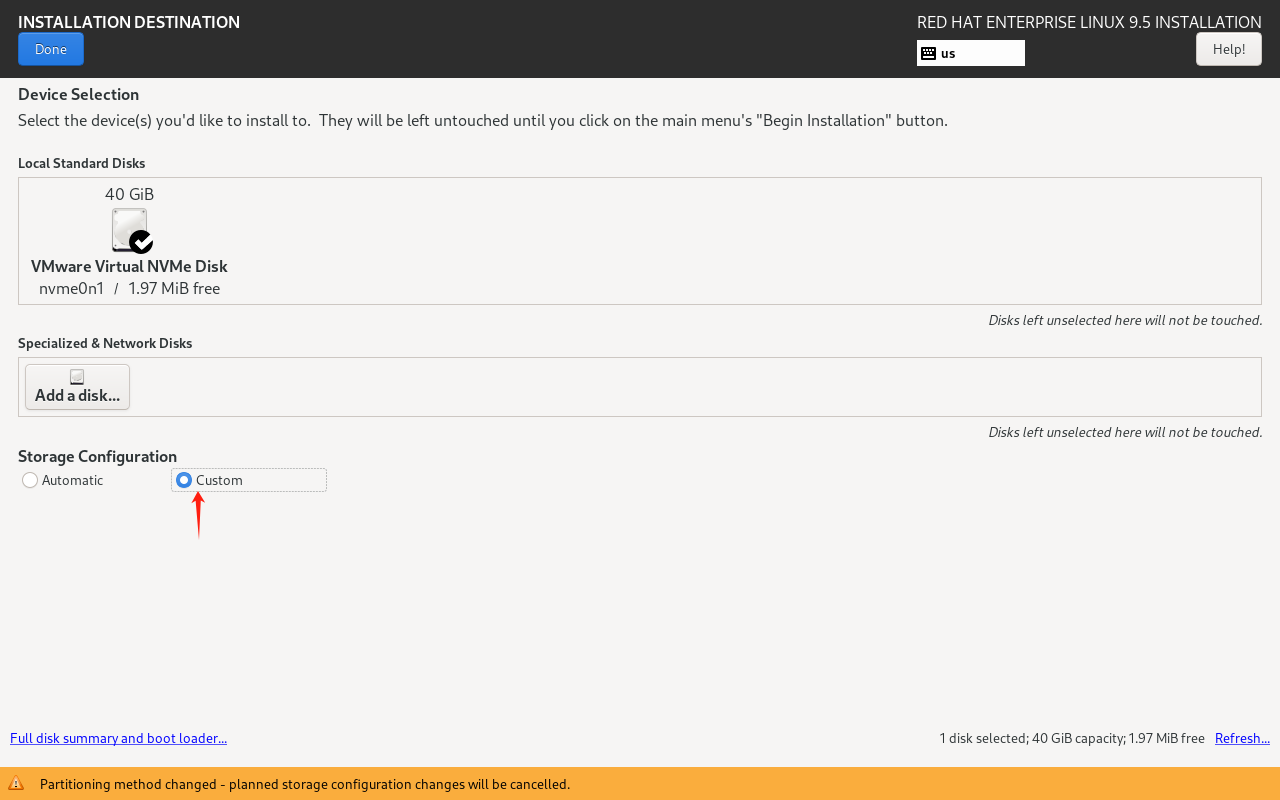The width and height of the screenshot is (1280, 800).
Task: Click the Local Standard Disks heading
Action: (x=82, y=163)
